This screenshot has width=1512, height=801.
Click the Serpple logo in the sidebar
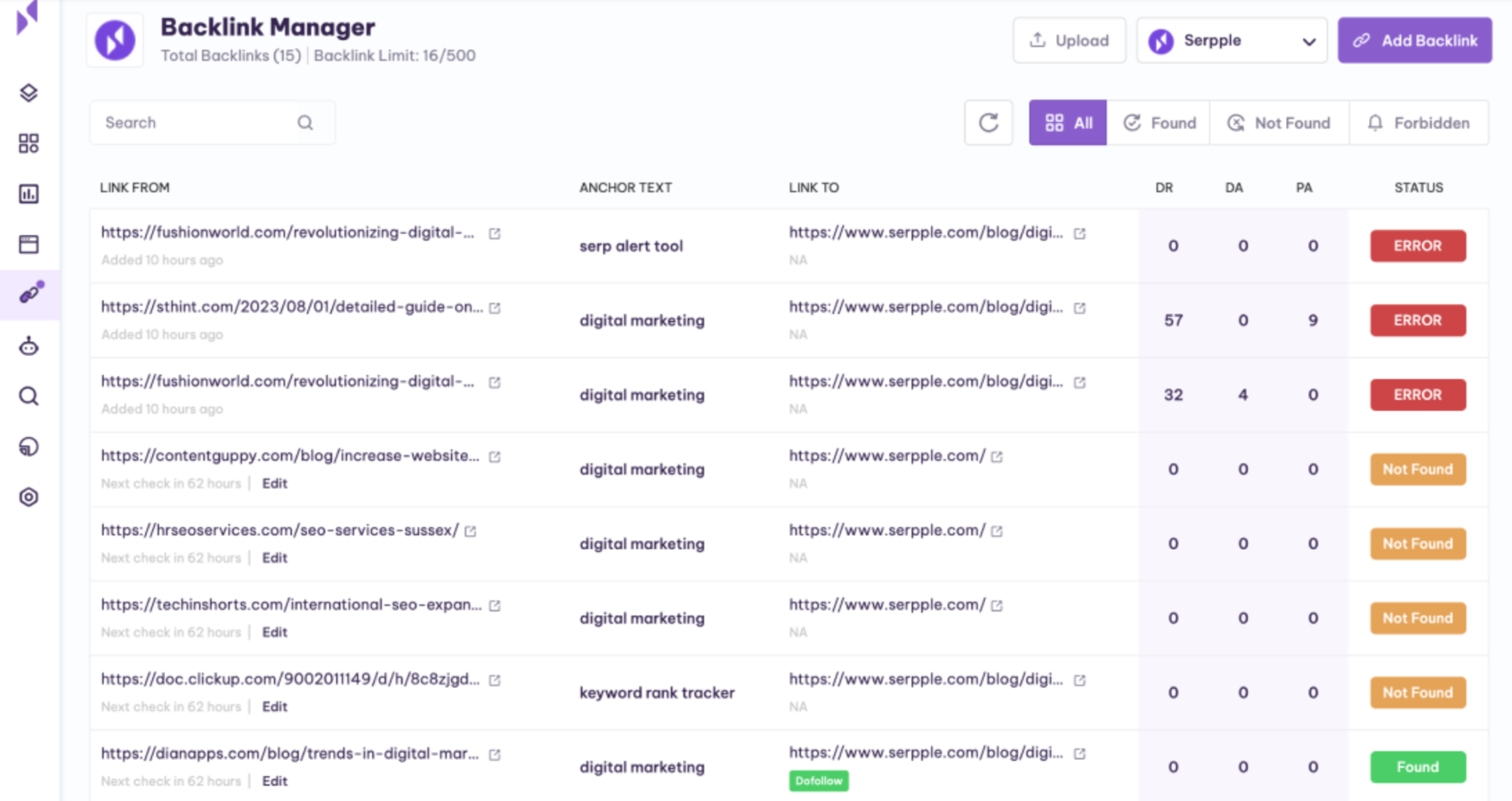tap(27, 17)
